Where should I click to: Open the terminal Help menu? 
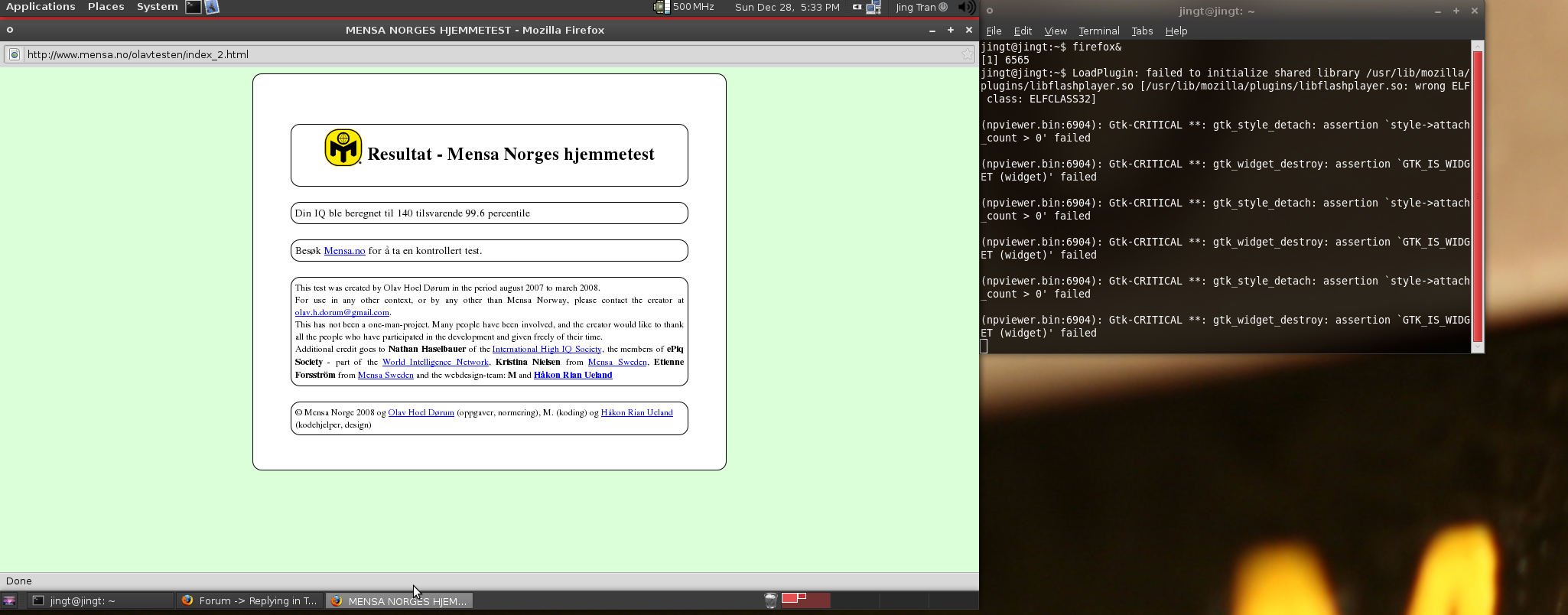(1176, 31)
